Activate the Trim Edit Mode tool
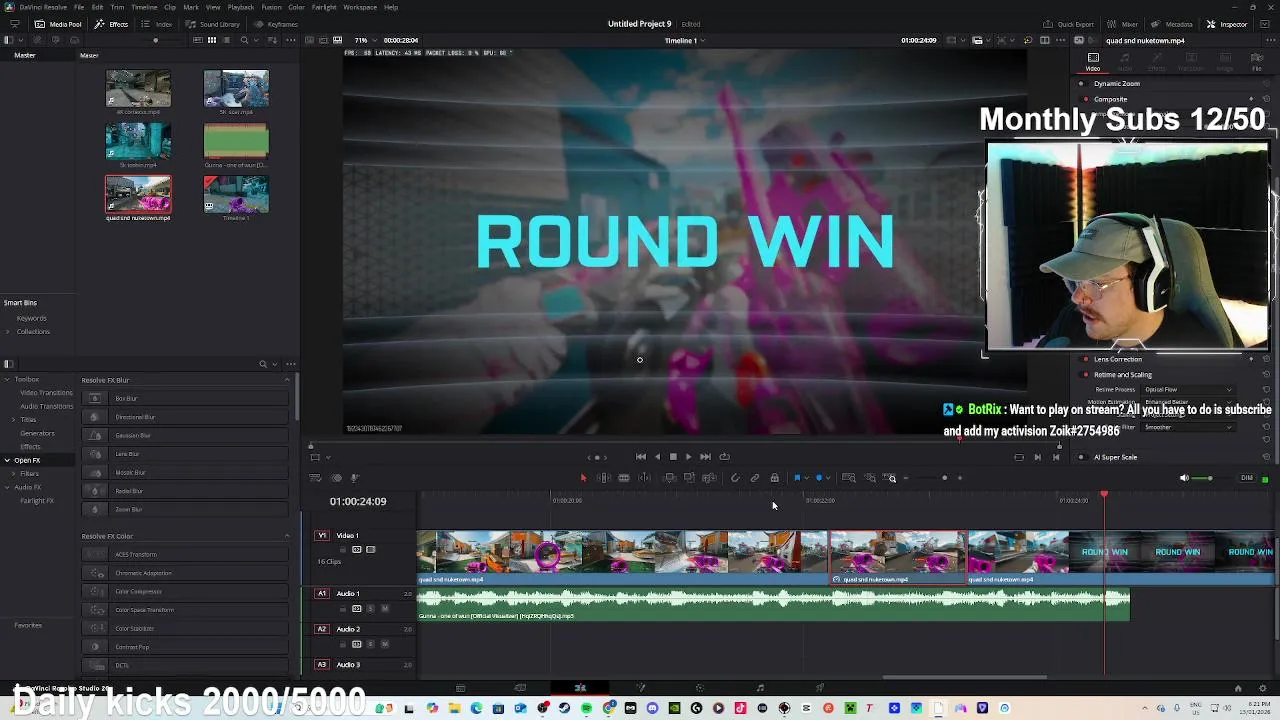 (604, 478)
